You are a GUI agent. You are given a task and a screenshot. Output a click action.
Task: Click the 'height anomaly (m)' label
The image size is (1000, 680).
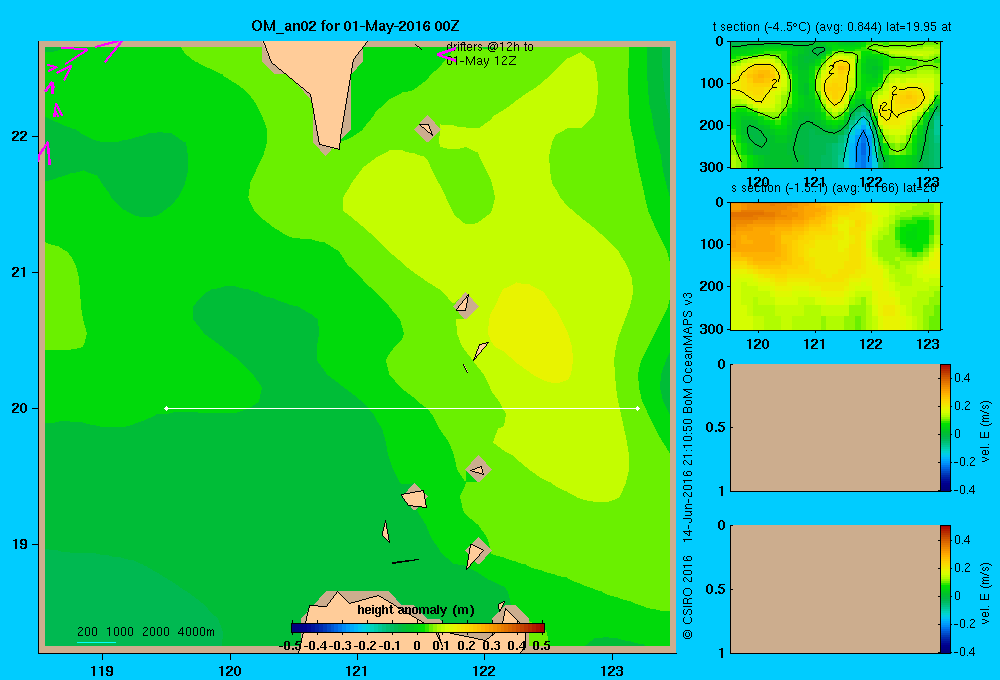coord(416,610)
